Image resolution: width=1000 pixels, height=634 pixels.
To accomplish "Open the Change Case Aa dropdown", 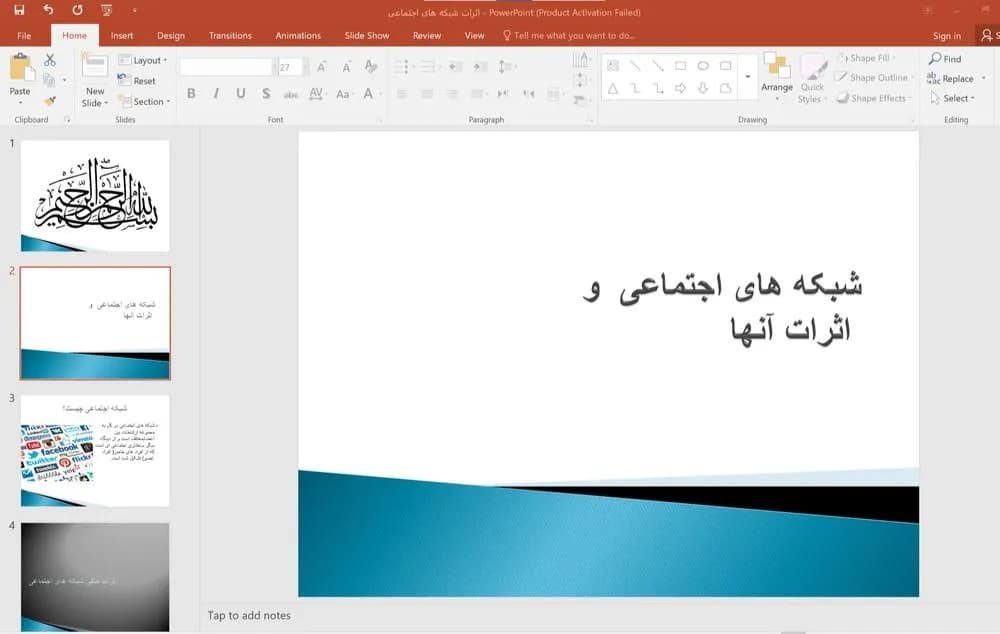I will point(344,94).
